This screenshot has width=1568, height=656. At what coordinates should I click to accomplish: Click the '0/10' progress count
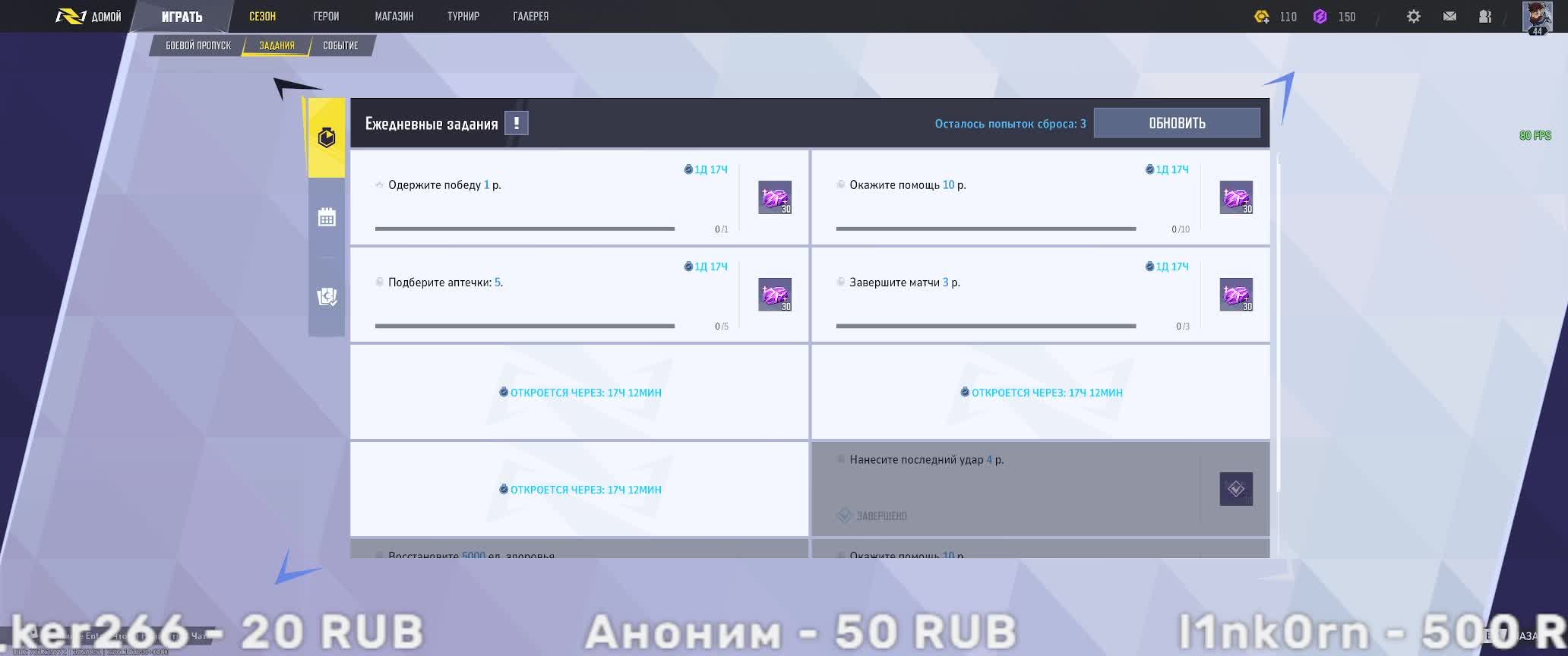[1181, 229]
